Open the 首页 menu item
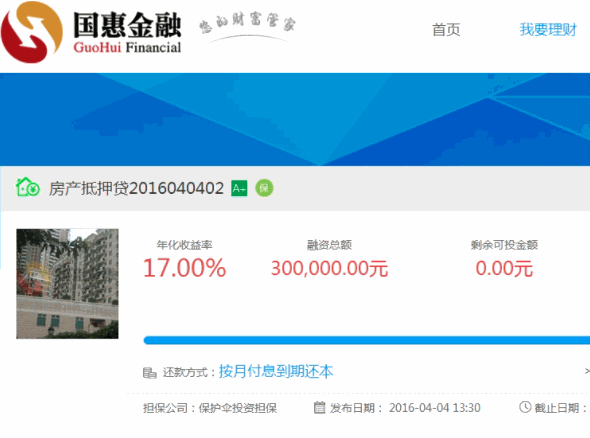The width and height of the screenshot is (590, 438). pyautogui.click(x=446, y=30)
